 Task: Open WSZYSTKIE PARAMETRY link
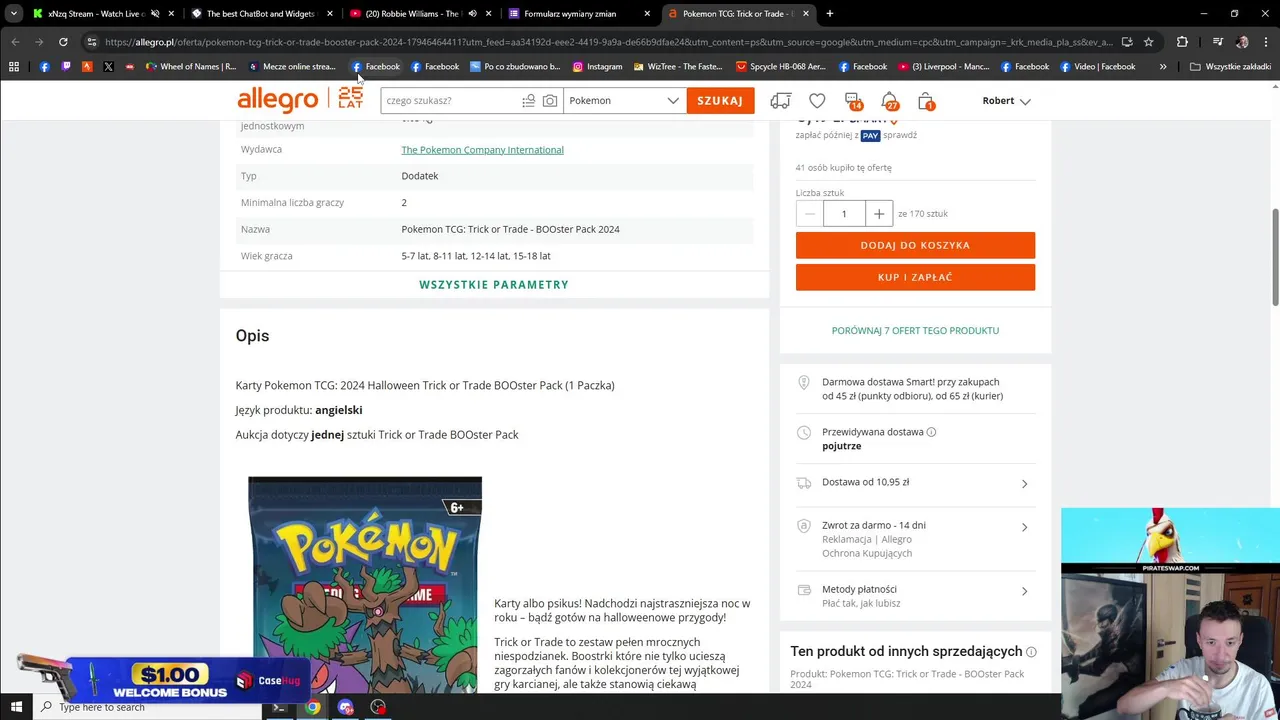point(494,285)
